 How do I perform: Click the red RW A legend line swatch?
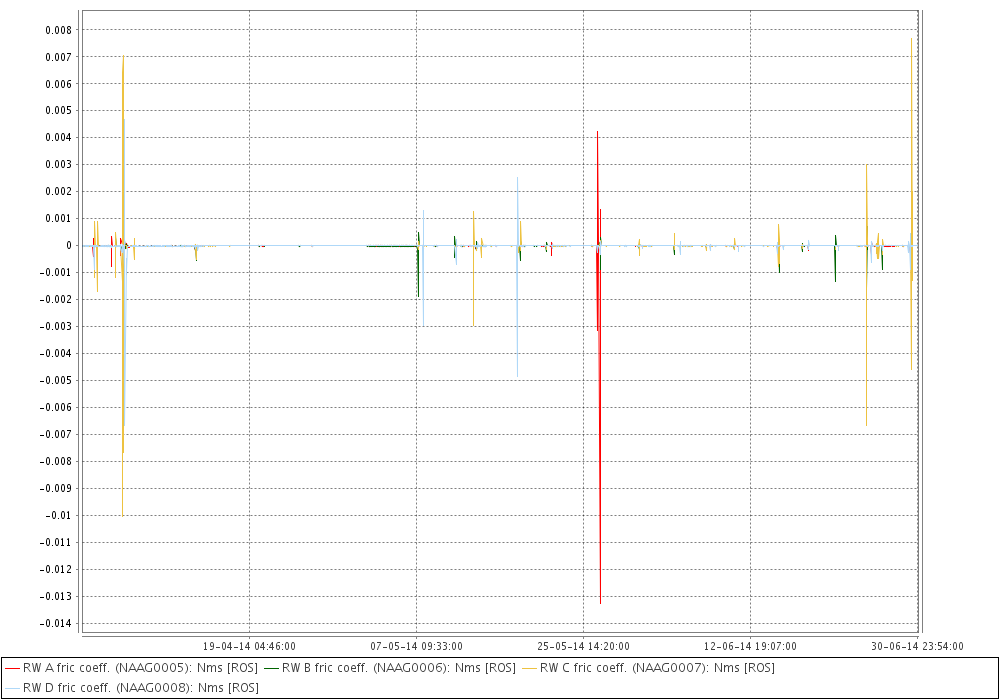click(12, 668)
